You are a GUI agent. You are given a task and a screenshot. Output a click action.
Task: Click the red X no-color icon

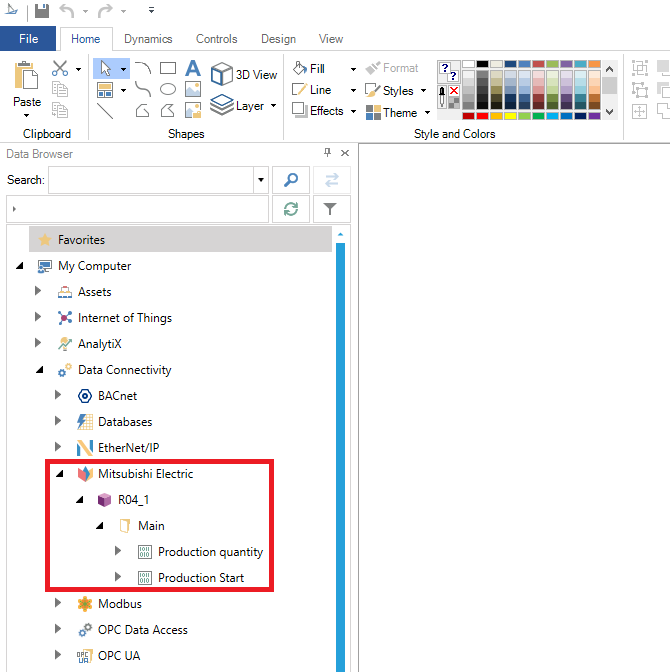[454, 91]
